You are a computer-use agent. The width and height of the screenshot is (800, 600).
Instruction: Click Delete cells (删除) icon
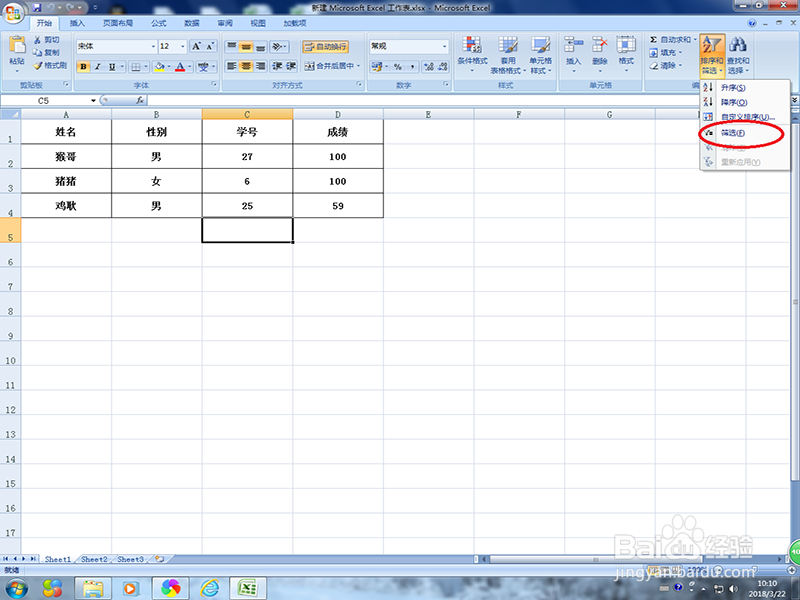[599, 45]
